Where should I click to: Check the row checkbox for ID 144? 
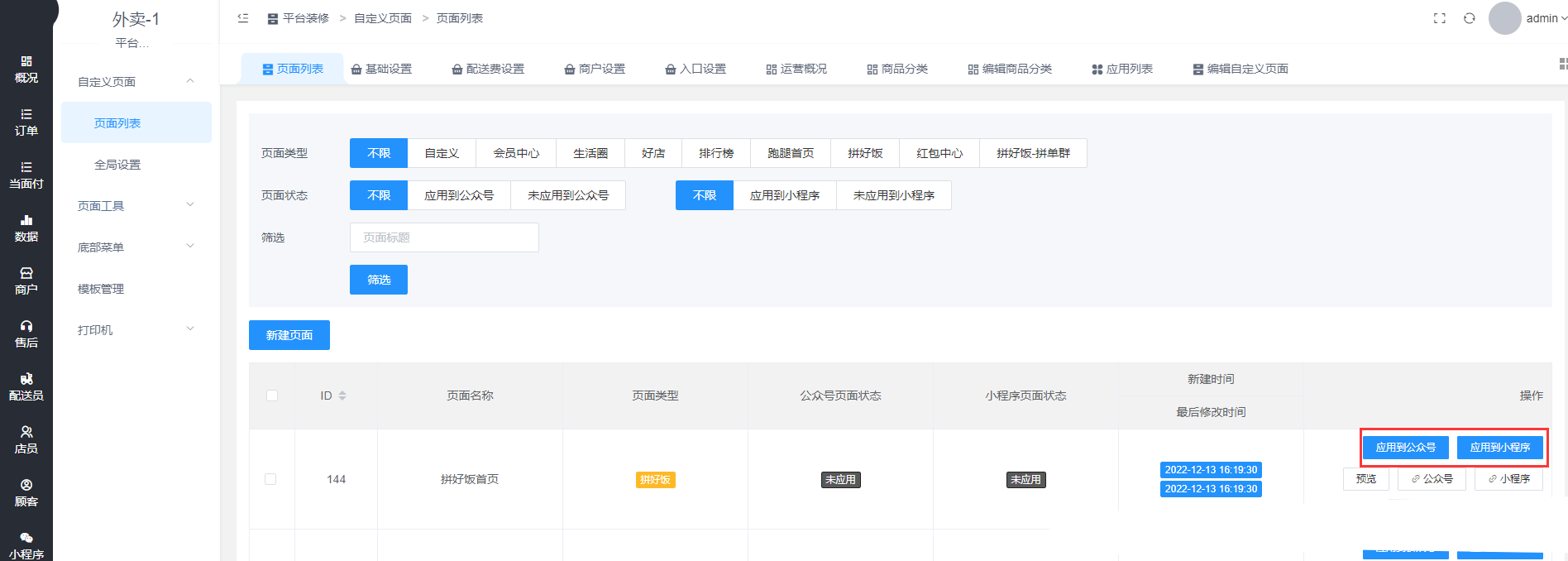point(270,479)
